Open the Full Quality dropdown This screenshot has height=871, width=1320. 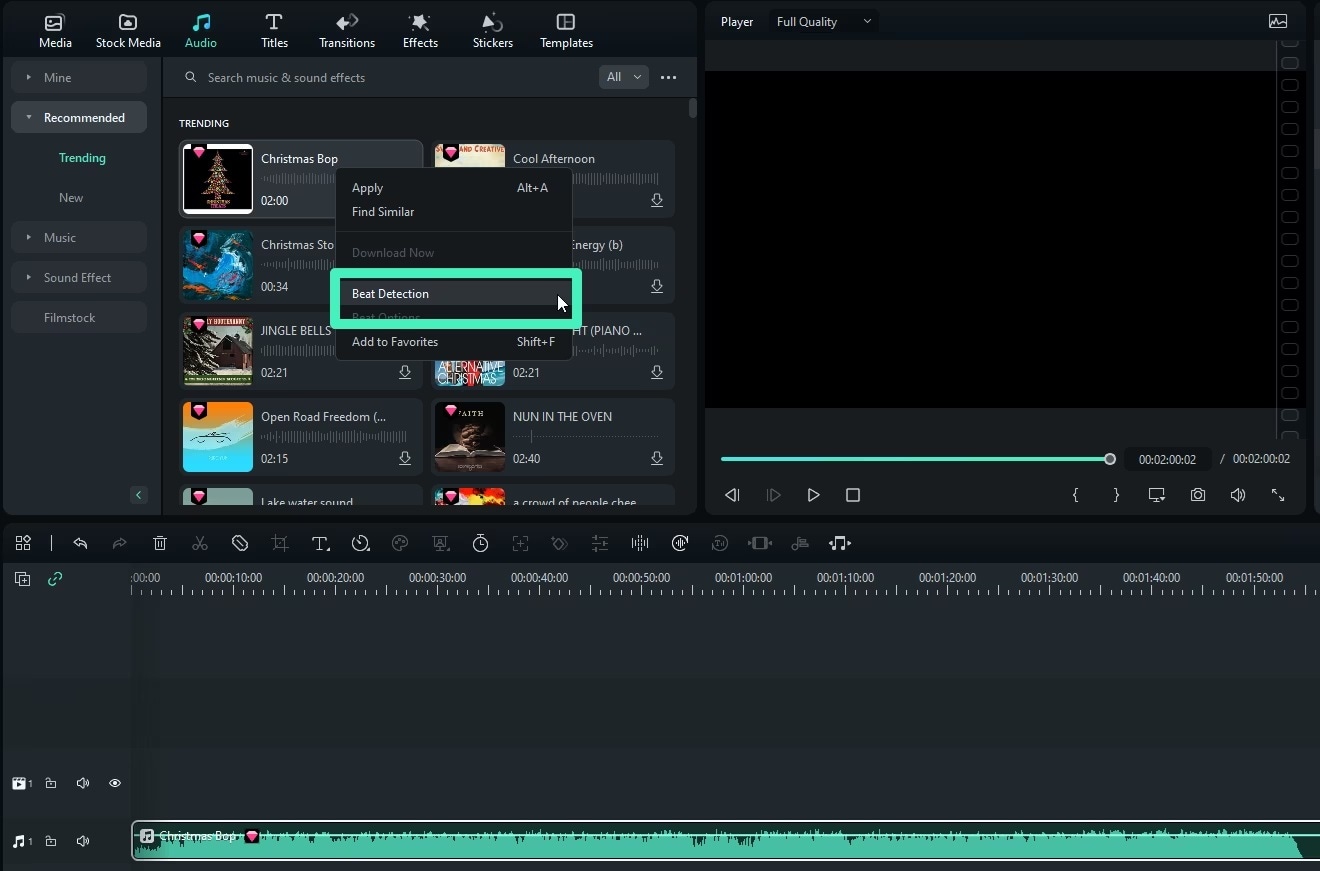(823, 22)
